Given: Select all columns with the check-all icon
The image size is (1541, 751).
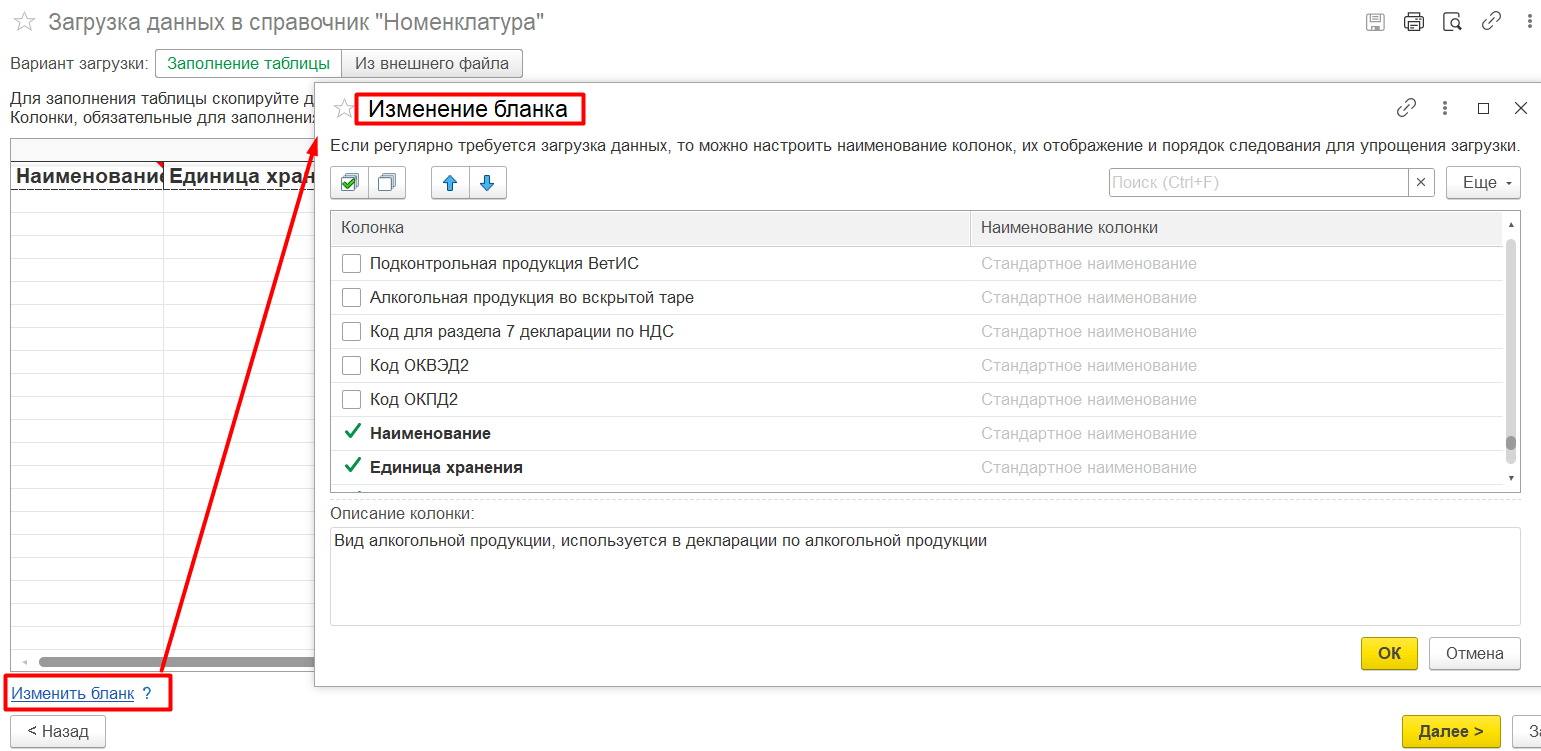Looking at the screenshot, I should pos(349,182).
